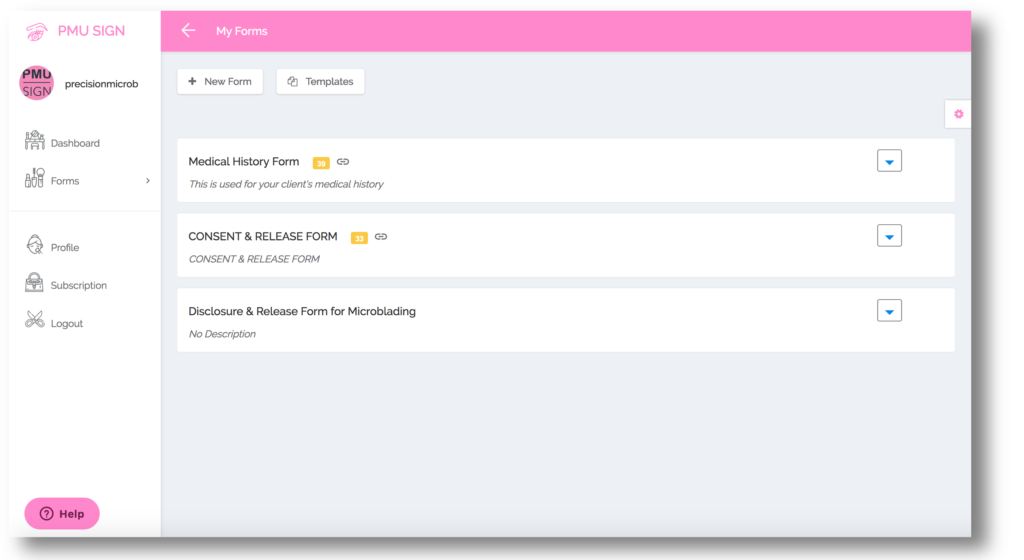Open Medical History Form title
This screenshot has width=1024, height=560.
pyautogui.click(x=244, y=162)
